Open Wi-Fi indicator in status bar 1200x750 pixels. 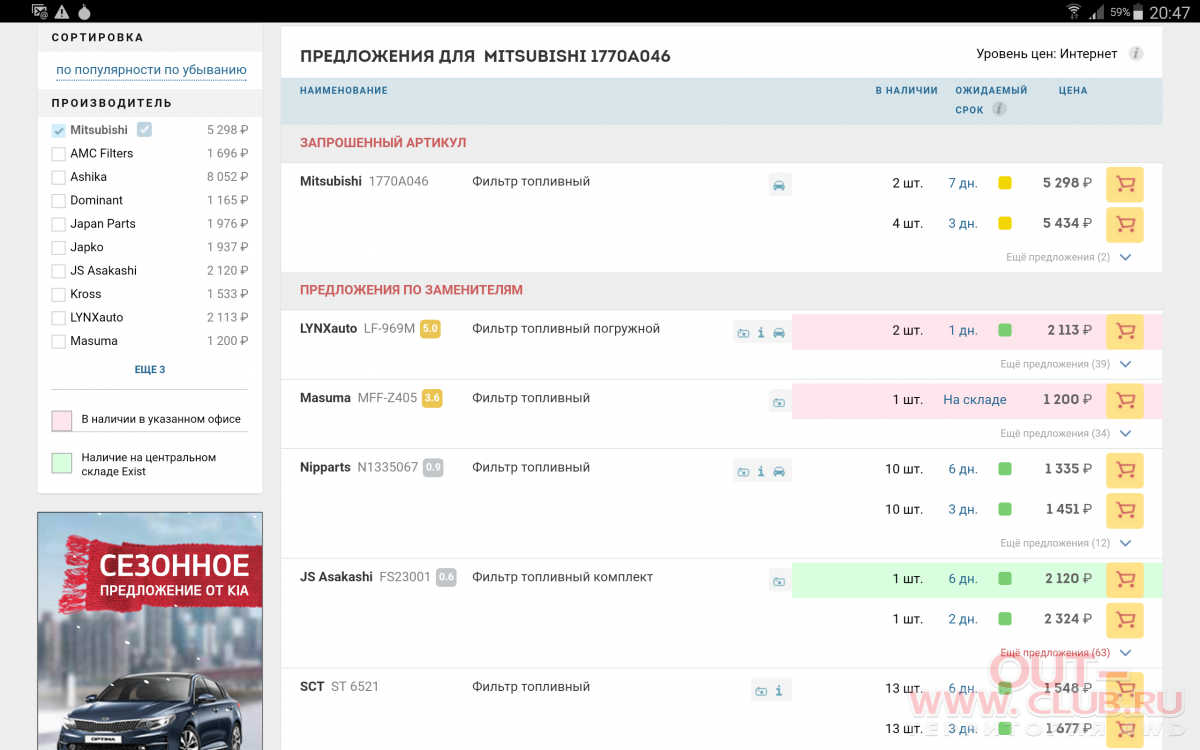[1074, 12]
